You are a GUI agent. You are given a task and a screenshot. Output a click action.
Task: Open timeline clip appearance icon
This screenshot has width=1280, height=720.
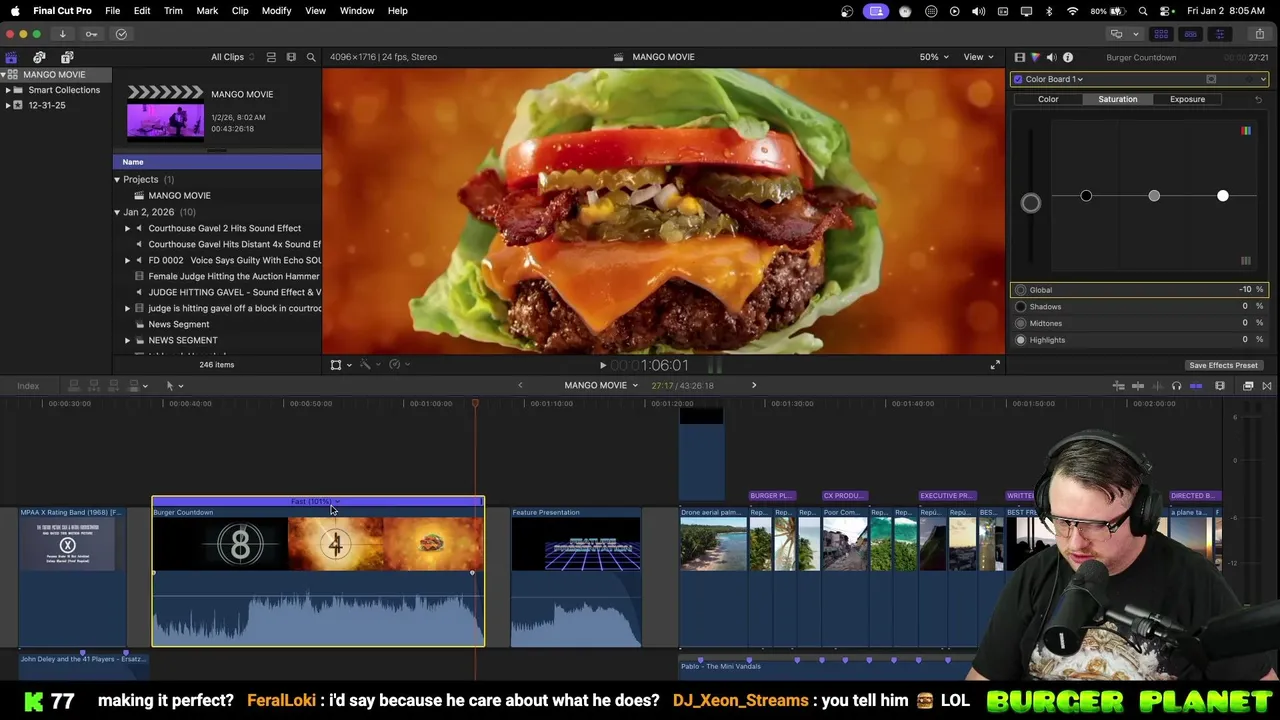point(1220,386)
